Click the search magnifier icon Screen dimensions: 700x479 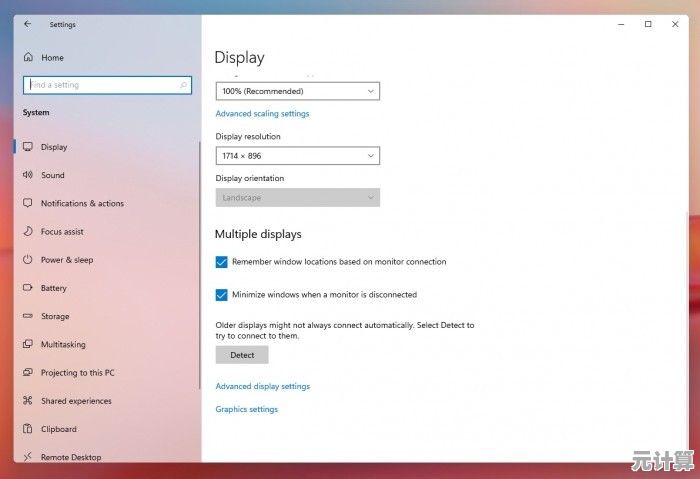(x=183, y=86)
